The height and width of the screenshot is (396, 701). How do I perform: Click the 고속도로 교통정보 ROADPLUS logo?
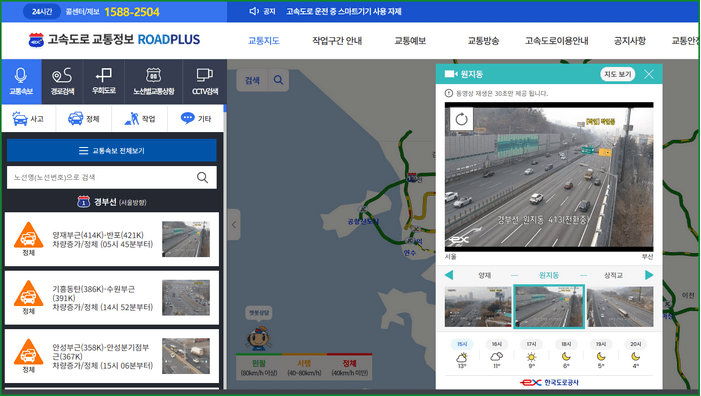point(114,40)
